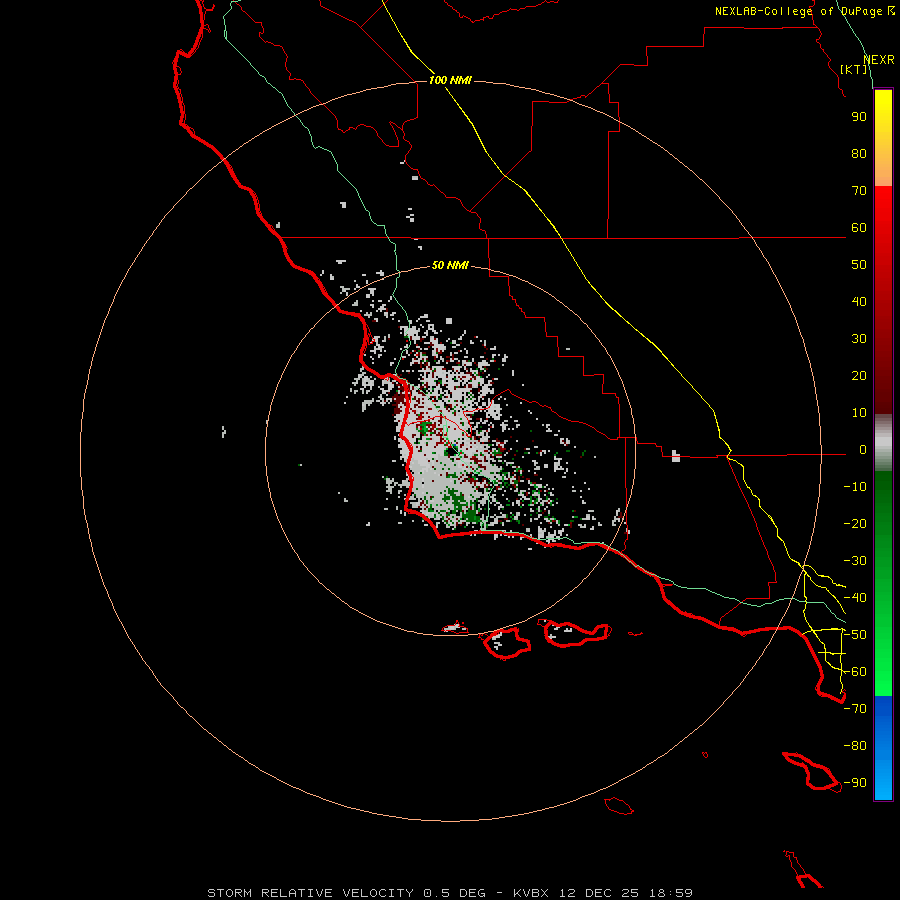This screenshot has height=900, width=900.
Task: Click the 10 value on velocity scale
Action: point(859,413)
